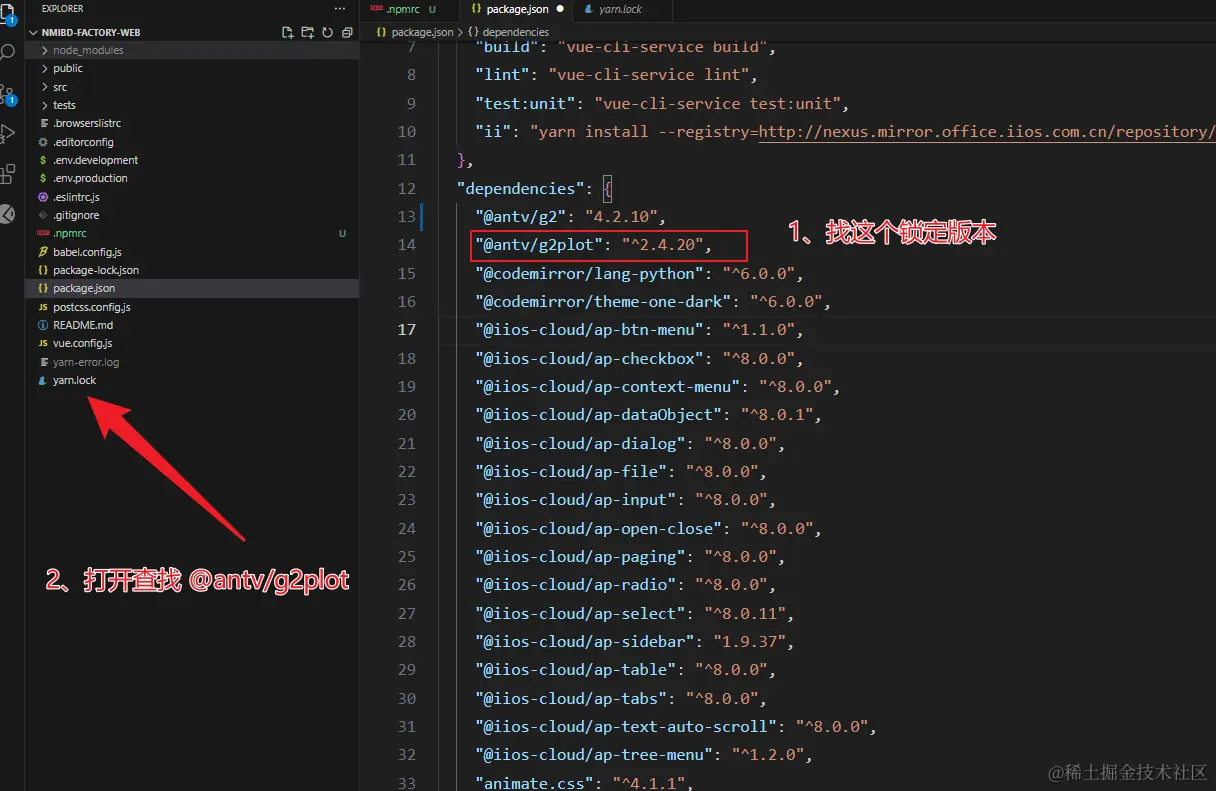Click "@iios-cloud/ap-dataObject" in the editor

(599, 415)
